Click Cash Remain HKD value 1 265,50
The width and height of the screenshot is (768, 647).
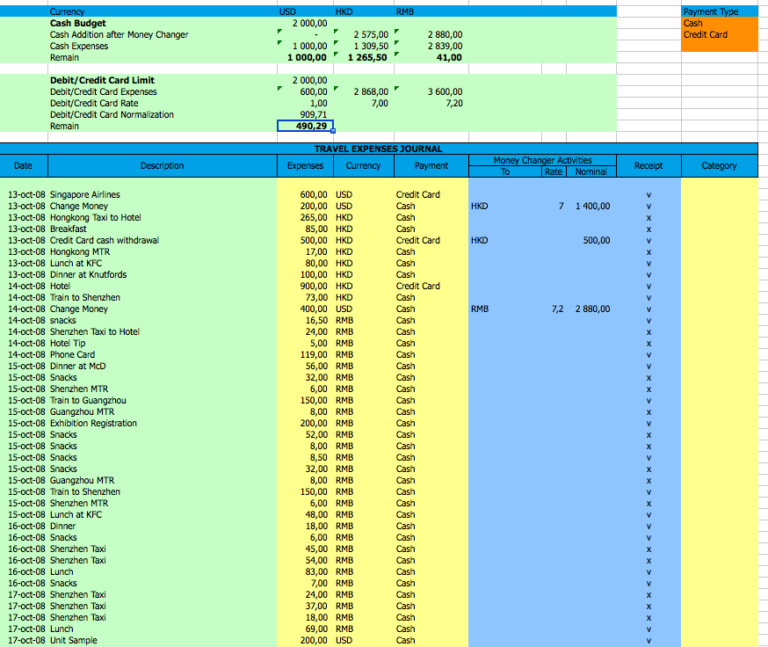pyautogui.click(x=367, y=57)
